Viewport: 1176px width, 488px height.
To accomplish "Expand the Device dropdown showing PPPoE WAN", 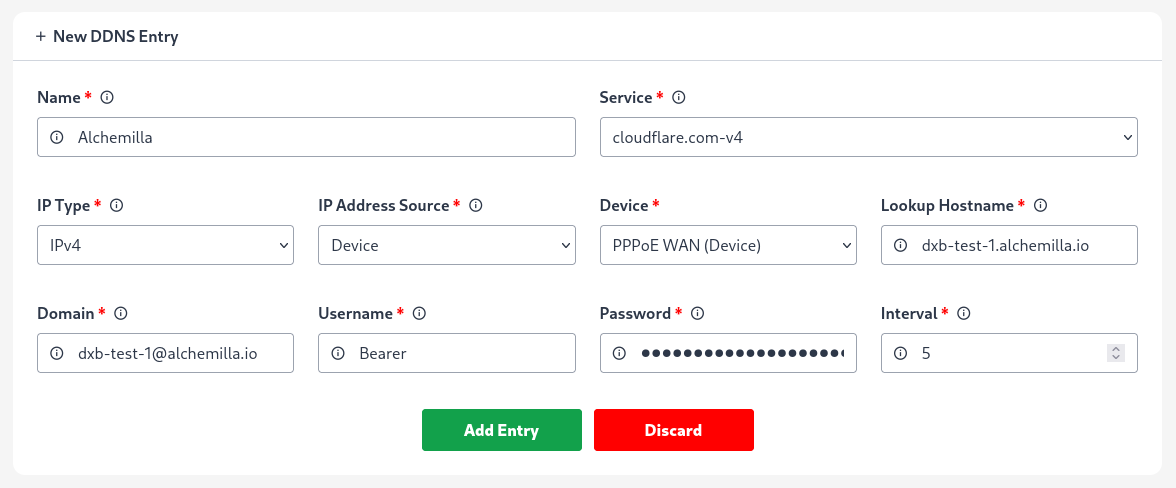I will pyautogui.click(x=728, y=245).
